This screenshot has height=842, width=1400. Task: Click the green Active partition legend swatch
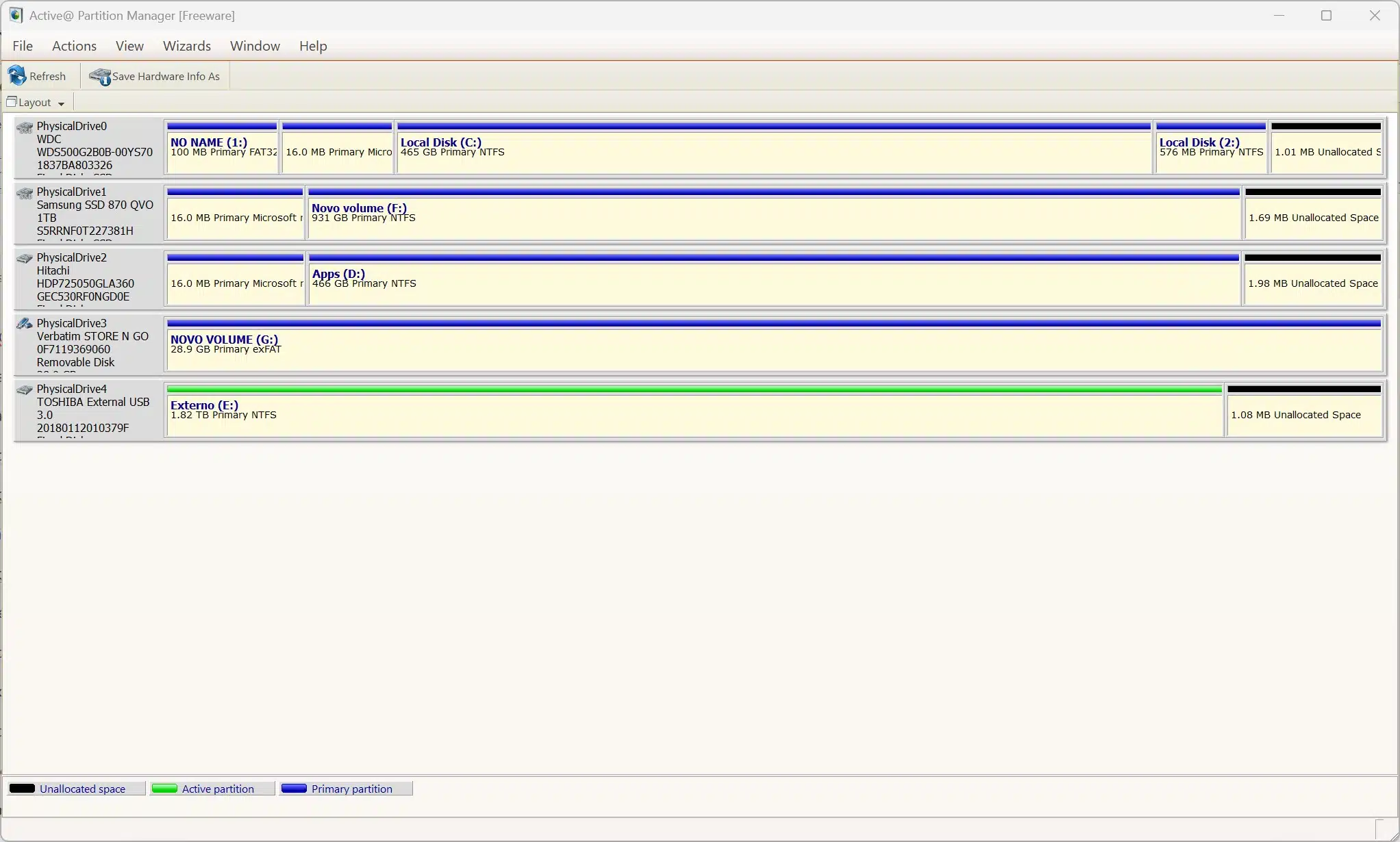pos(164,788)
